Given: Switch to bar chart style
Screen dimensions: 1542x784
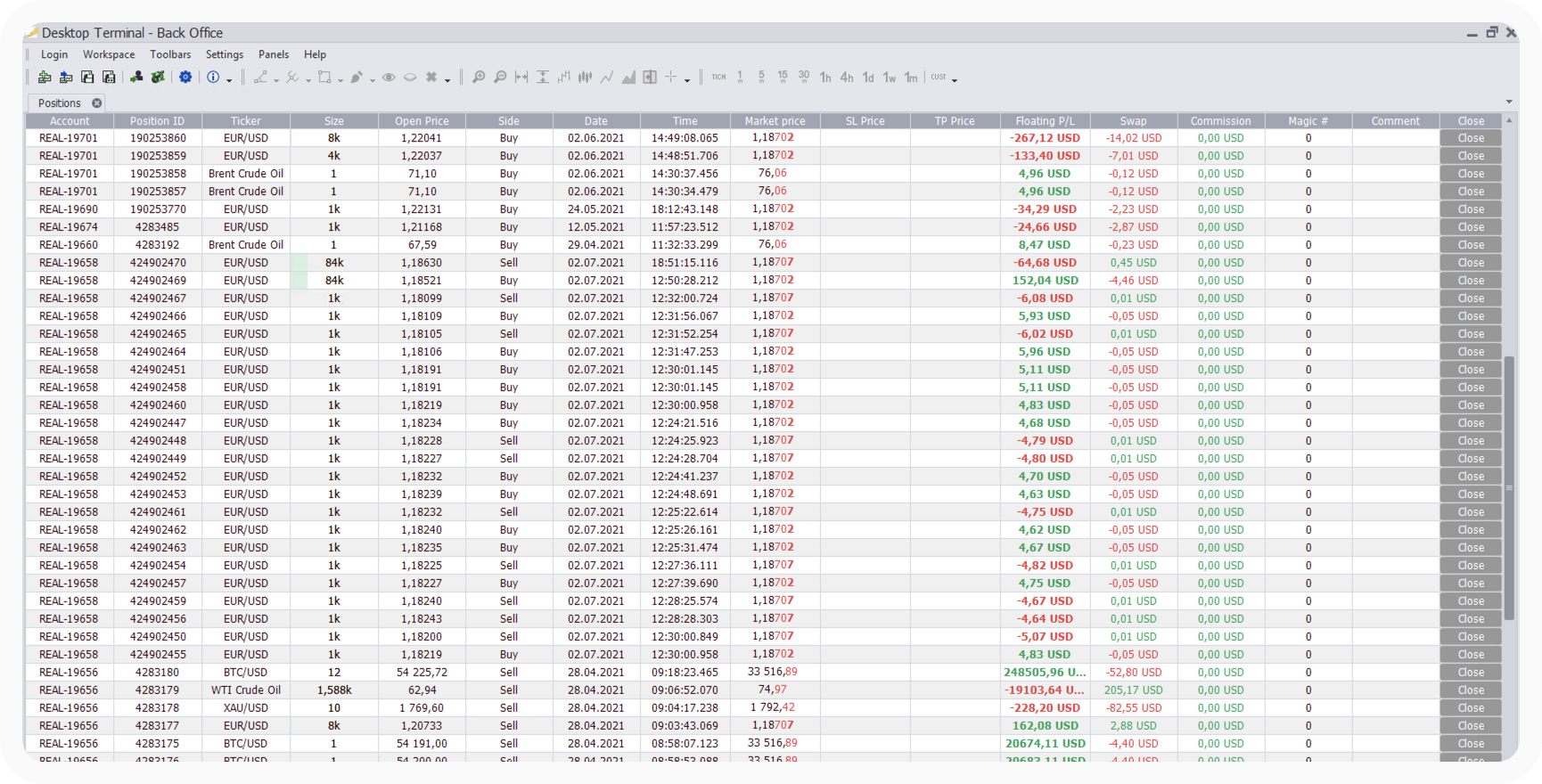Looking at the screenshot, I should [564, 78].
